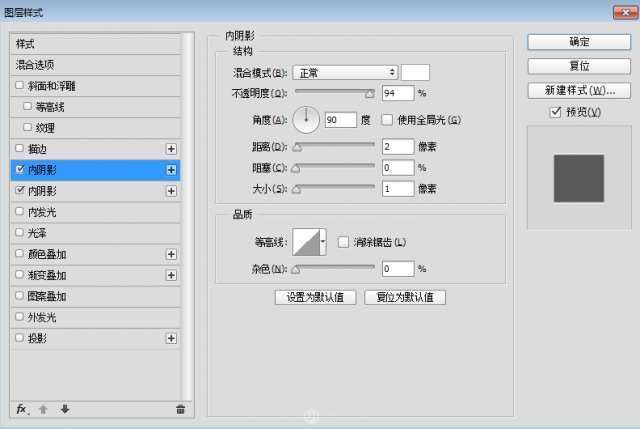Open the white shadow color swatch
This screenshot has width=640, height=429.
coord(415,73)
